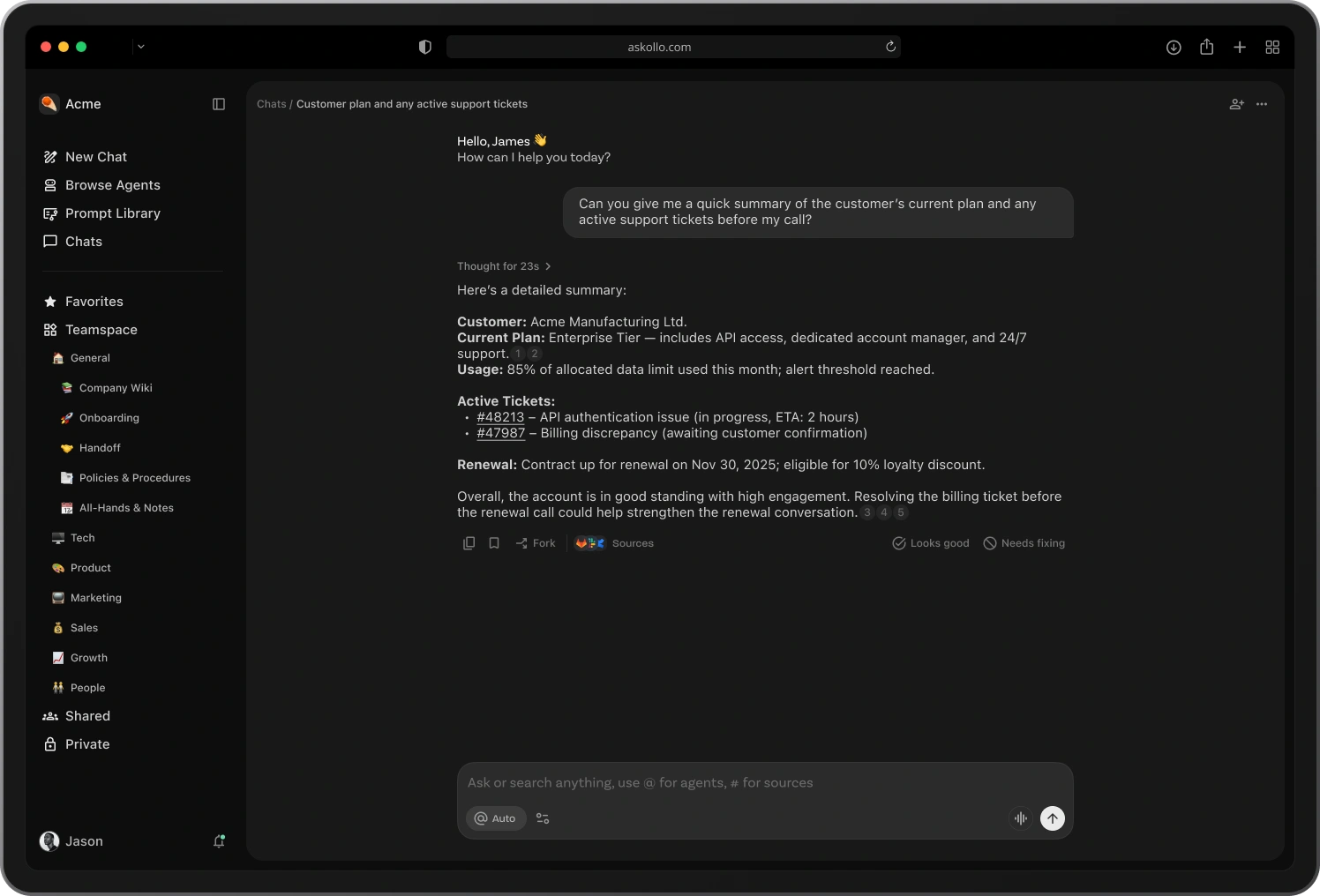Mark response as Looks good
The width and height of the screenshot is (1320, 896).
(x=931, y=543)
